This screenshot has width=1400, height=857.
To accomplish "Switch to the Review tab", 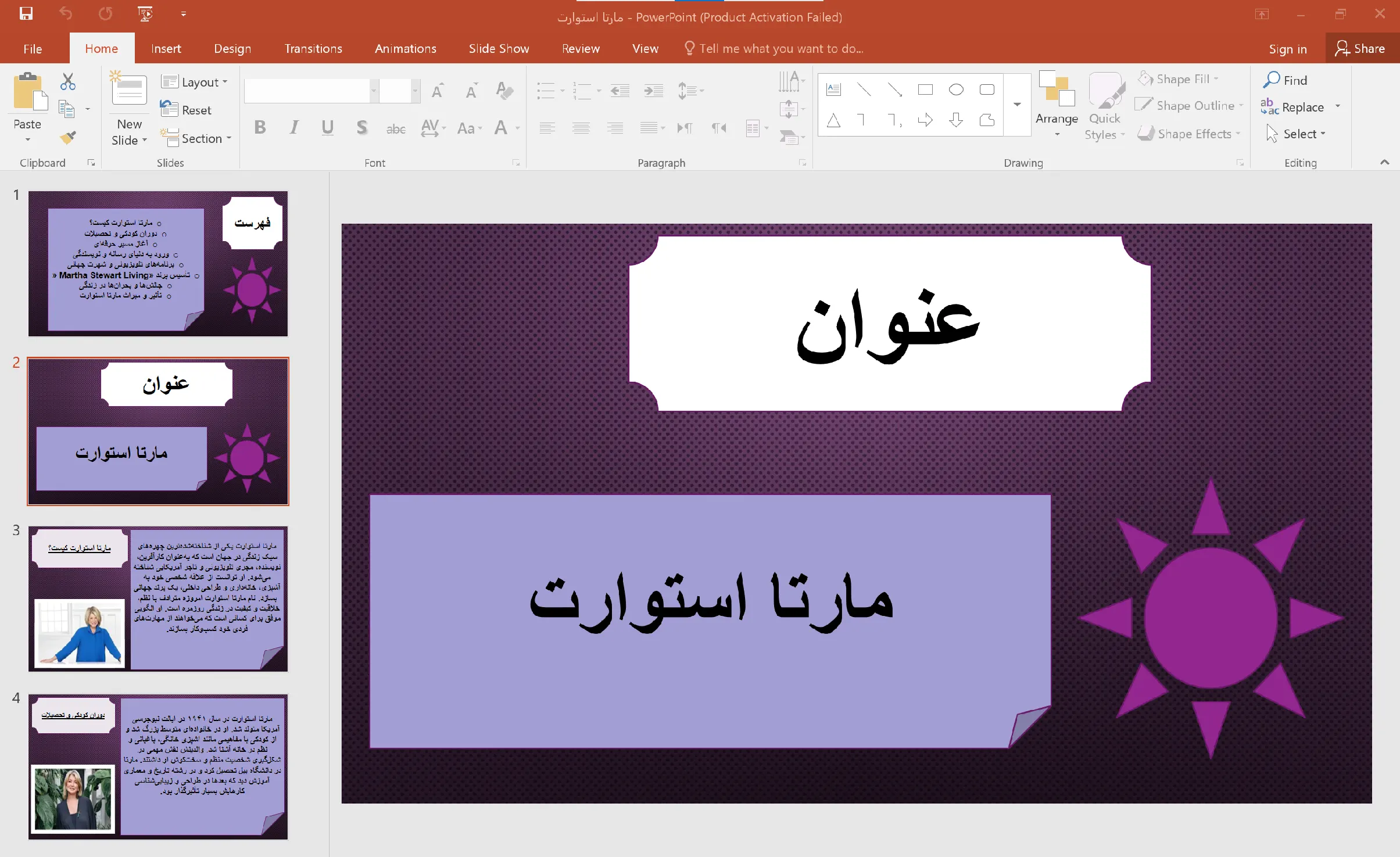I will [581, 49].
